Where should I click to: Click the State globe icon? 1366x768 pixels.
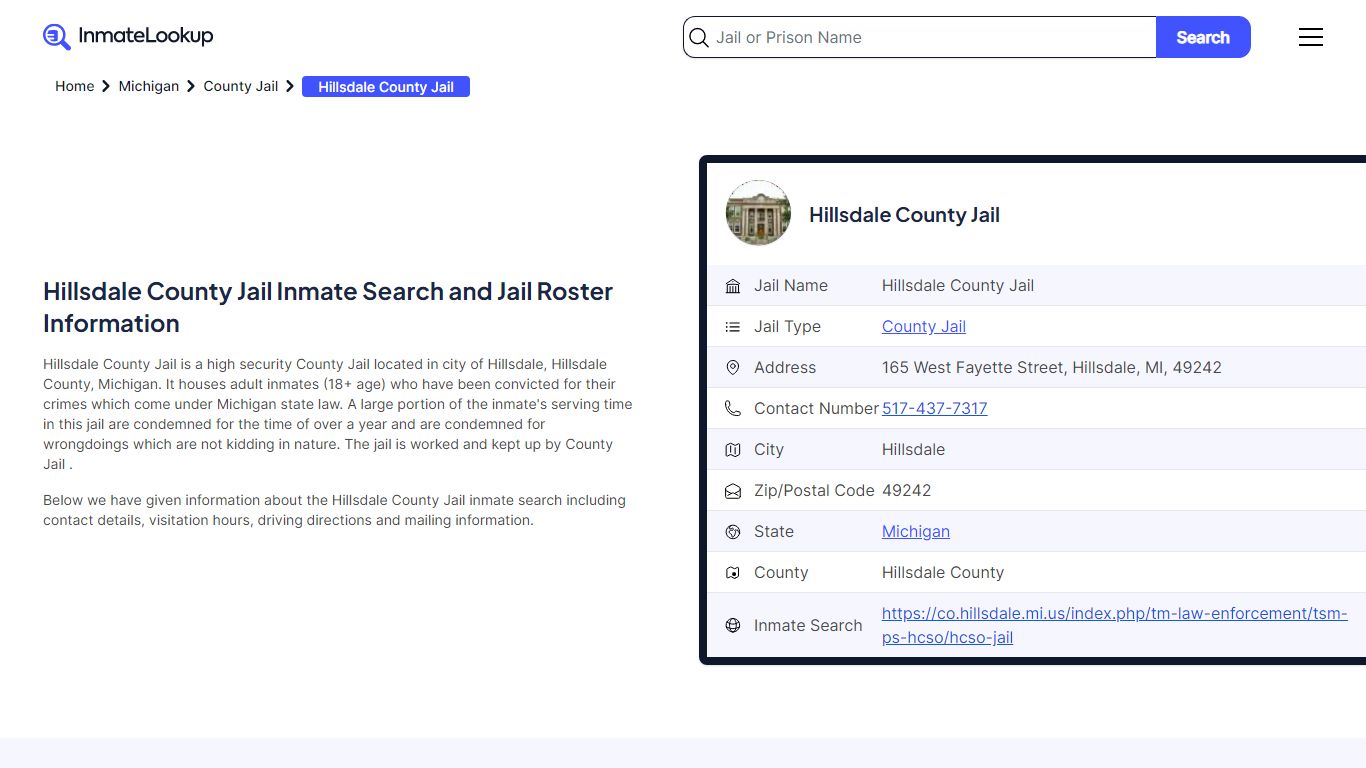coord(733,532)
